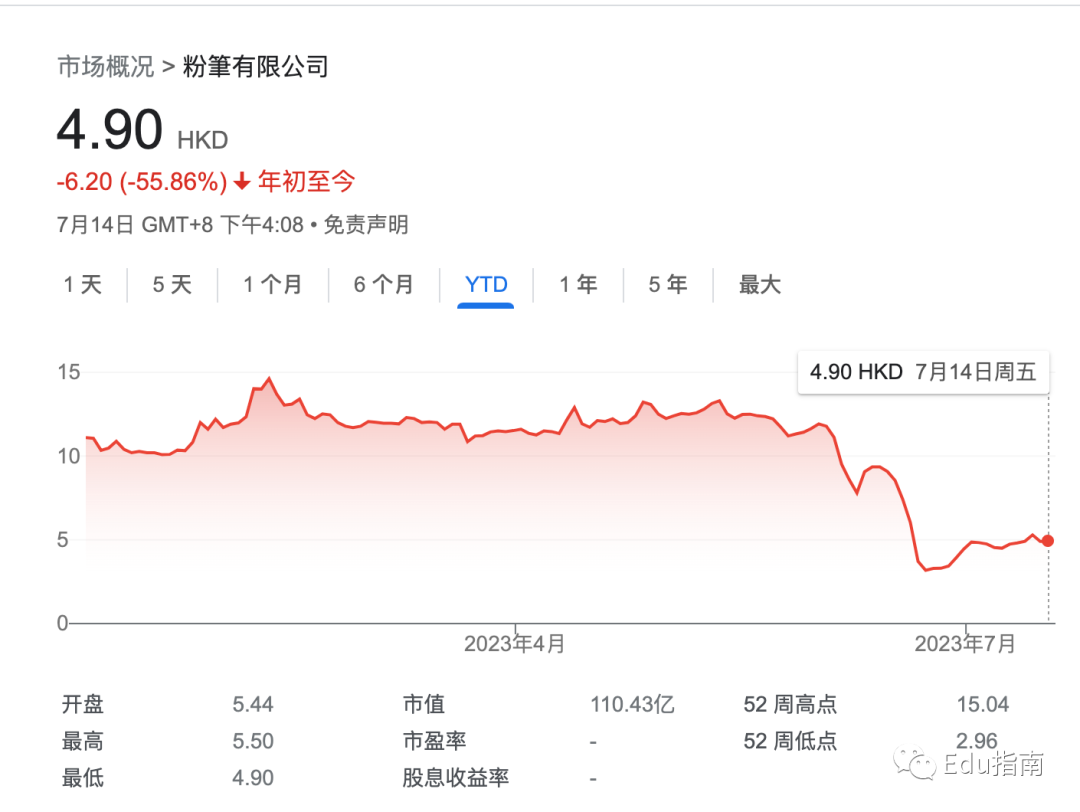
Task: Click the 2023年4月 axis label
Action: (x=514, y=644)
